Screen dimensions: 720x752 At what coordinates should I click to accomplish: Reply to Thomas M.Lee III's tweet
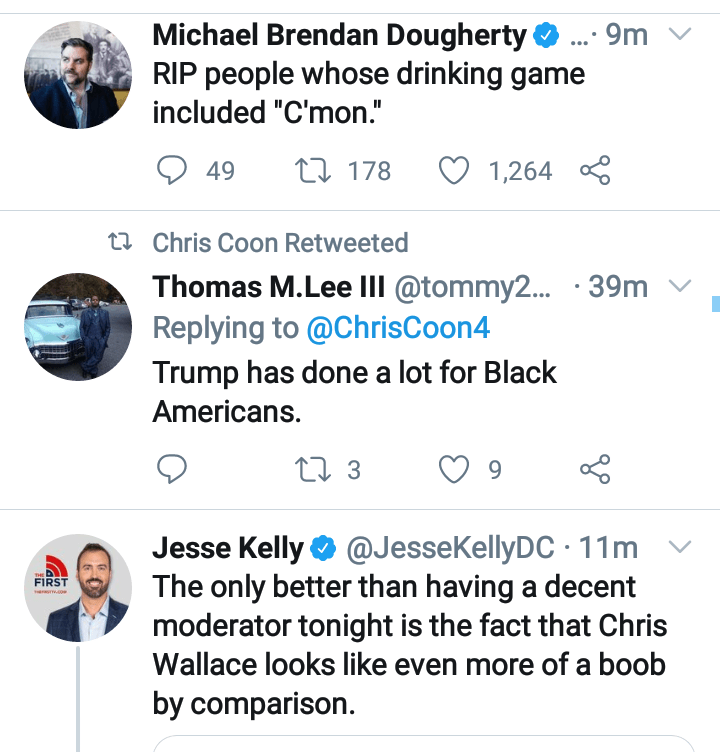click(x=174, y=468)
